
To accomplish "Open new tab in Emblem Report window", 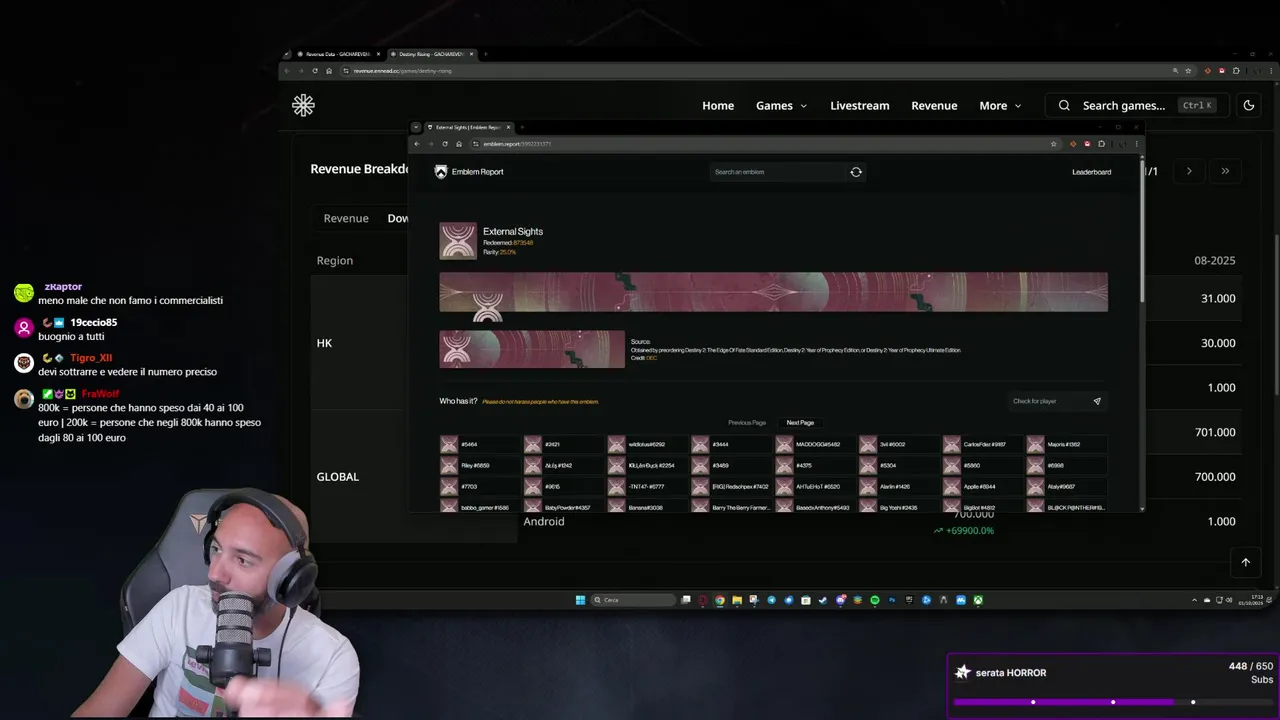I will point(522,127).
